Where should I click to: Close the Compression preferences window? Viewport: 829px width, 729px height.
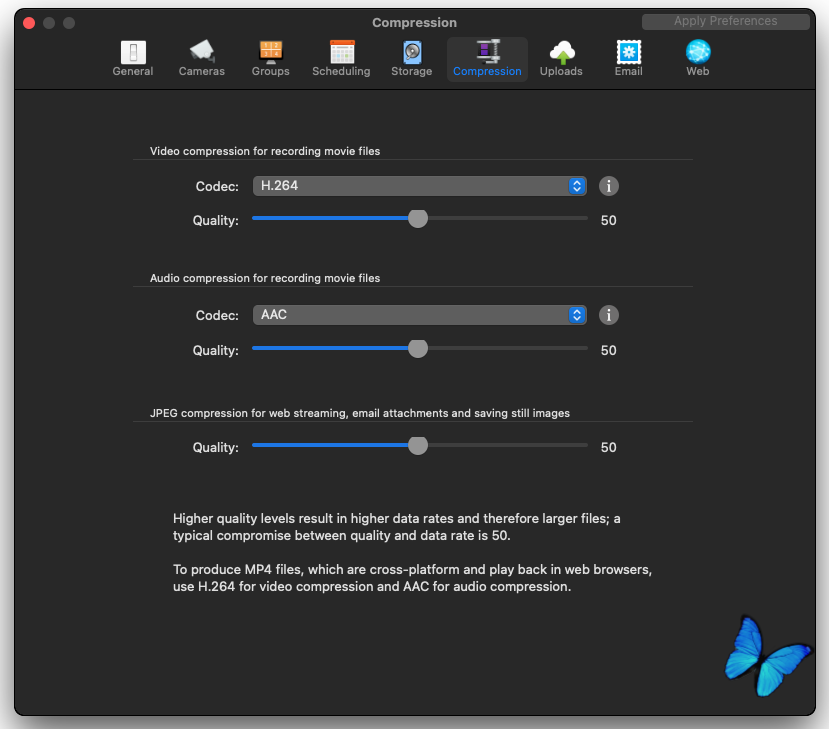point(29,23)
